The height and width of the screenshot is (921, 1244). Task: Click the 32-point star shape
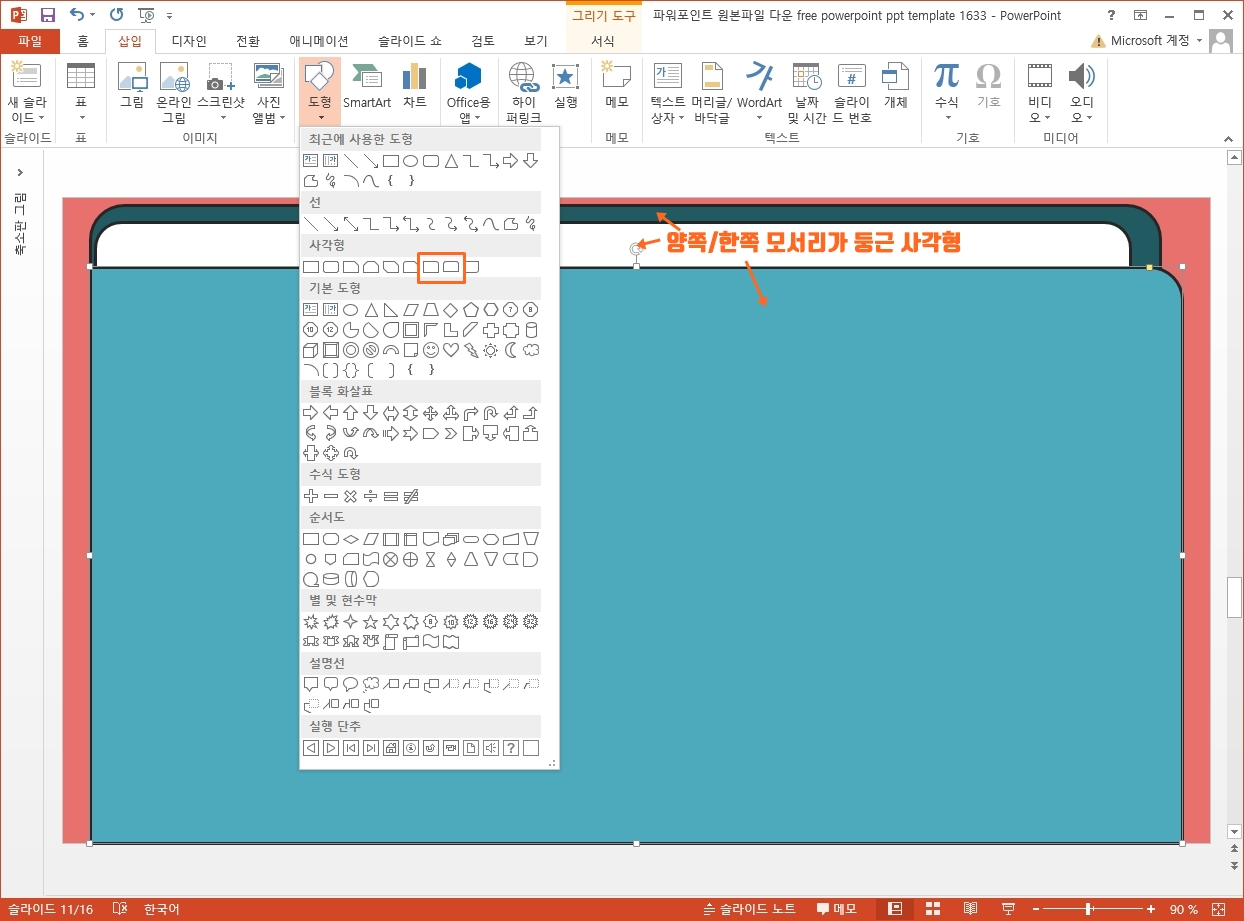tap(531, 622)
